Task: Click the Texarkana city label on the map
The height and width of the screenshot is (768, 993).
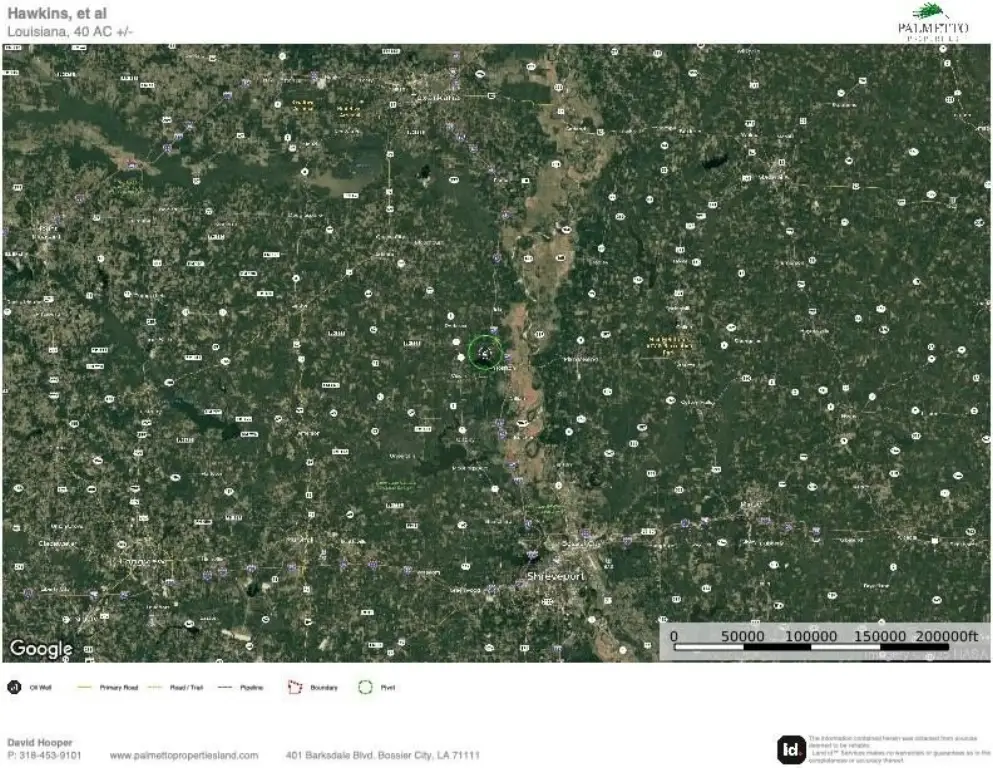Action: (x=437, y=98)
